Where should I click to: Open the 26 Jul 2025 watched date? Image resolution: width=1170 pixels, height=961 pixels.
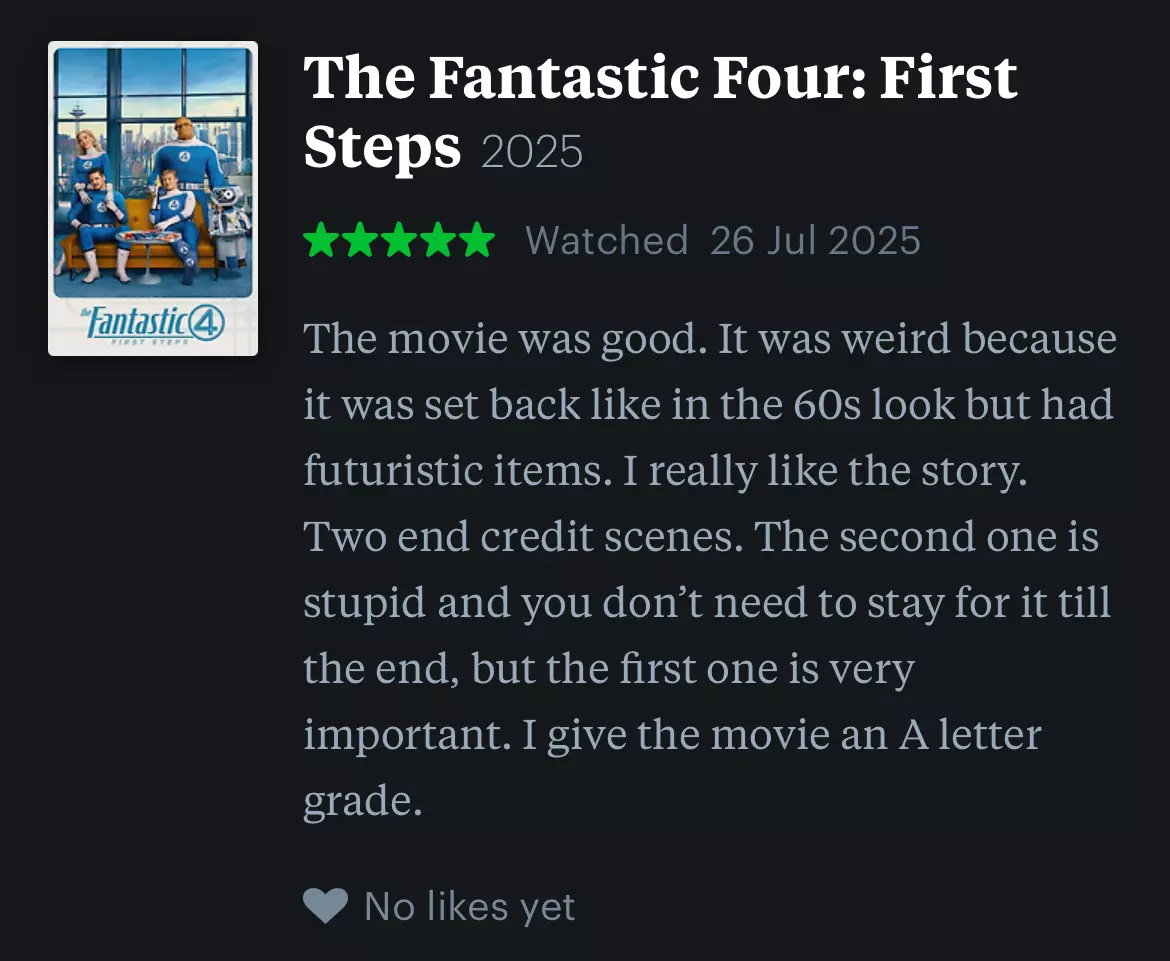(x=816, y=240)
